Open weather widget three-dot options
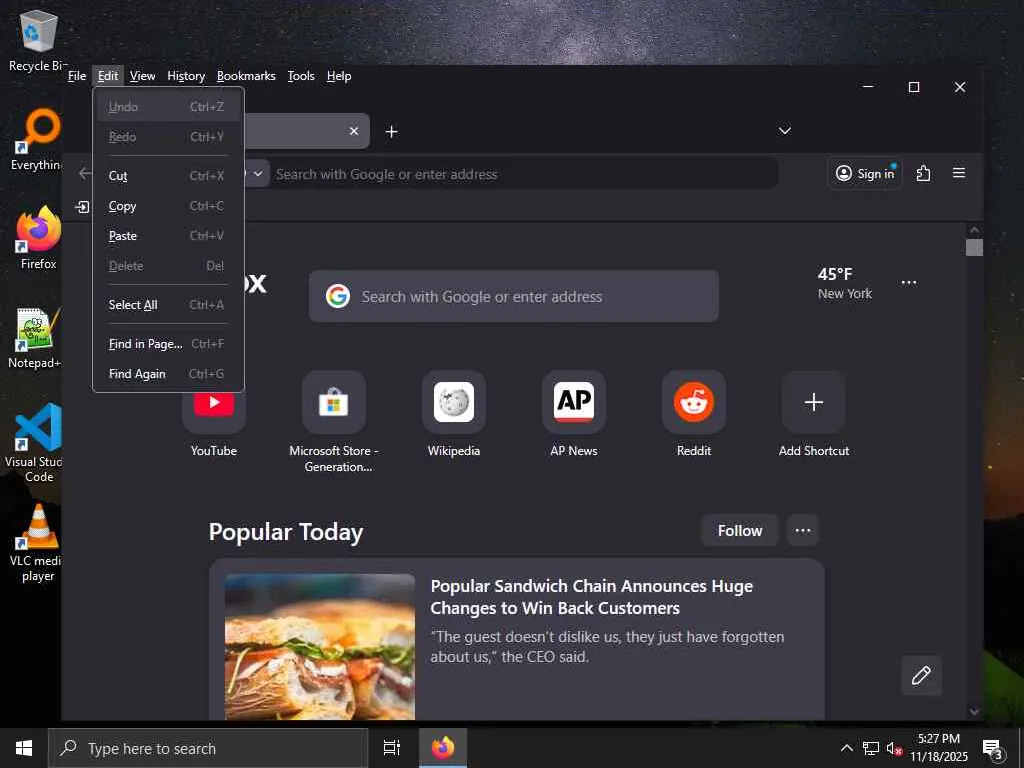The width and height of the screenshot is (1024, 768). coord(909,283)
